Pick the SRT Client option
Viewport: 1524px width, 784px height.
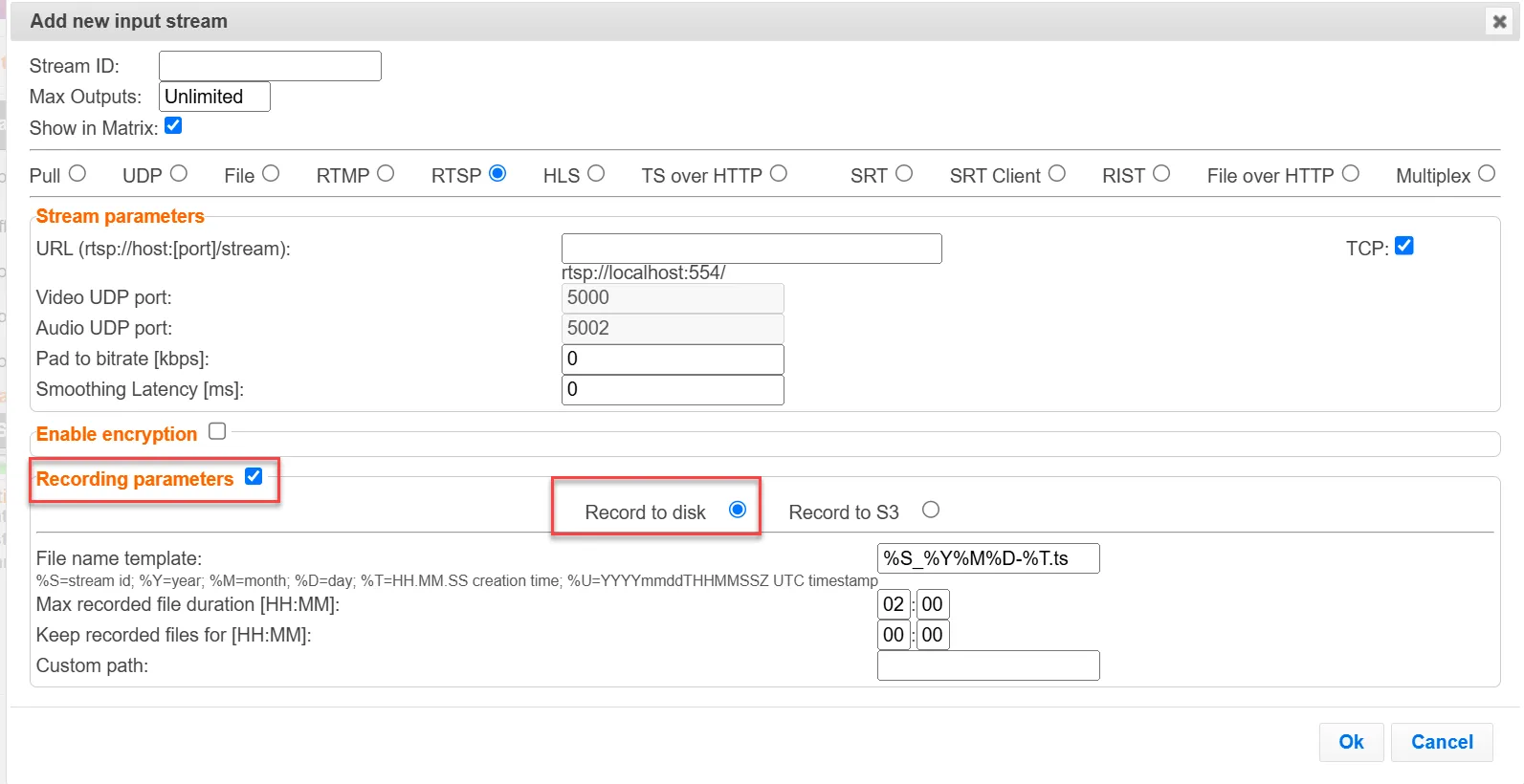click(1056, 173)
